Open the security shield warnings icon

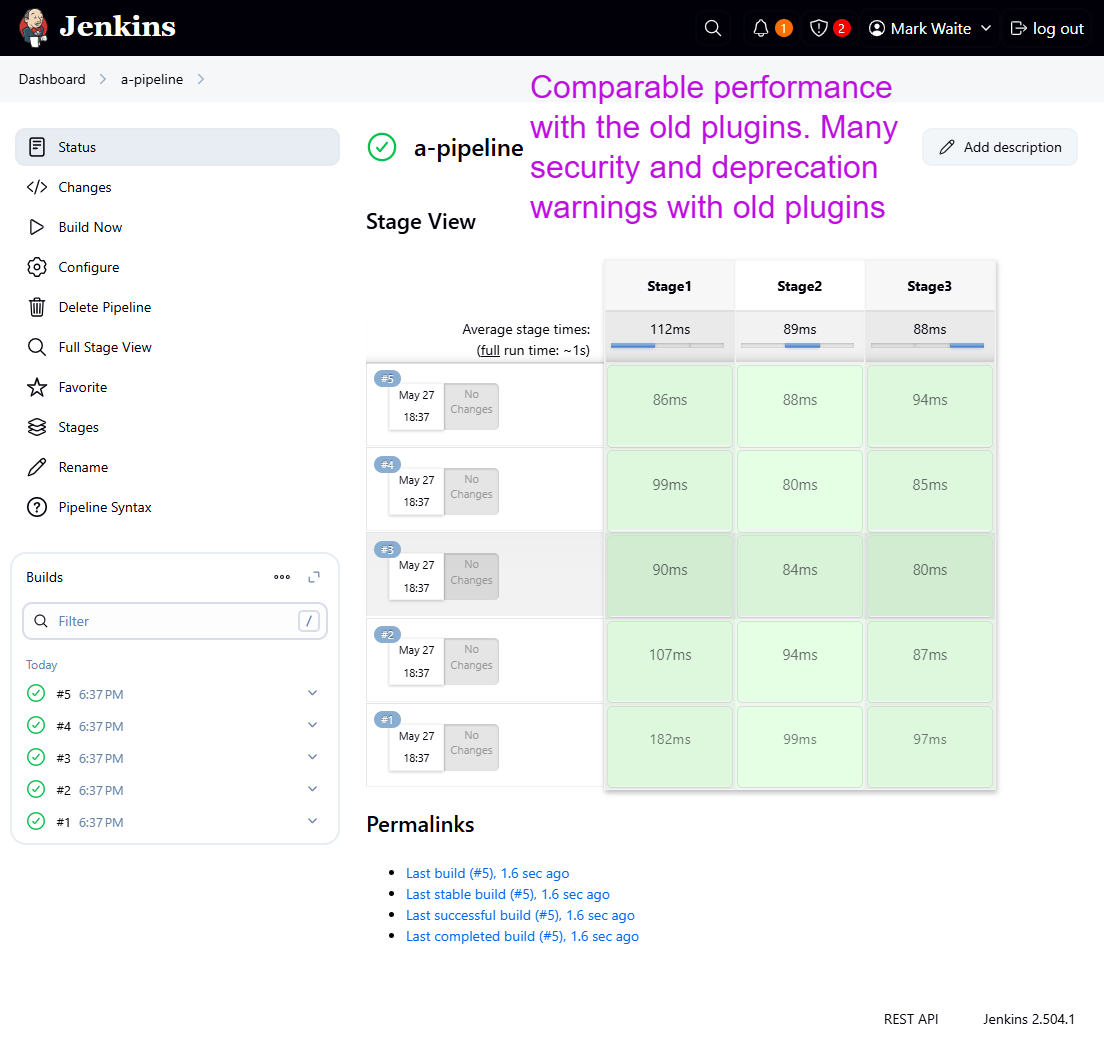tap(819, 28)
